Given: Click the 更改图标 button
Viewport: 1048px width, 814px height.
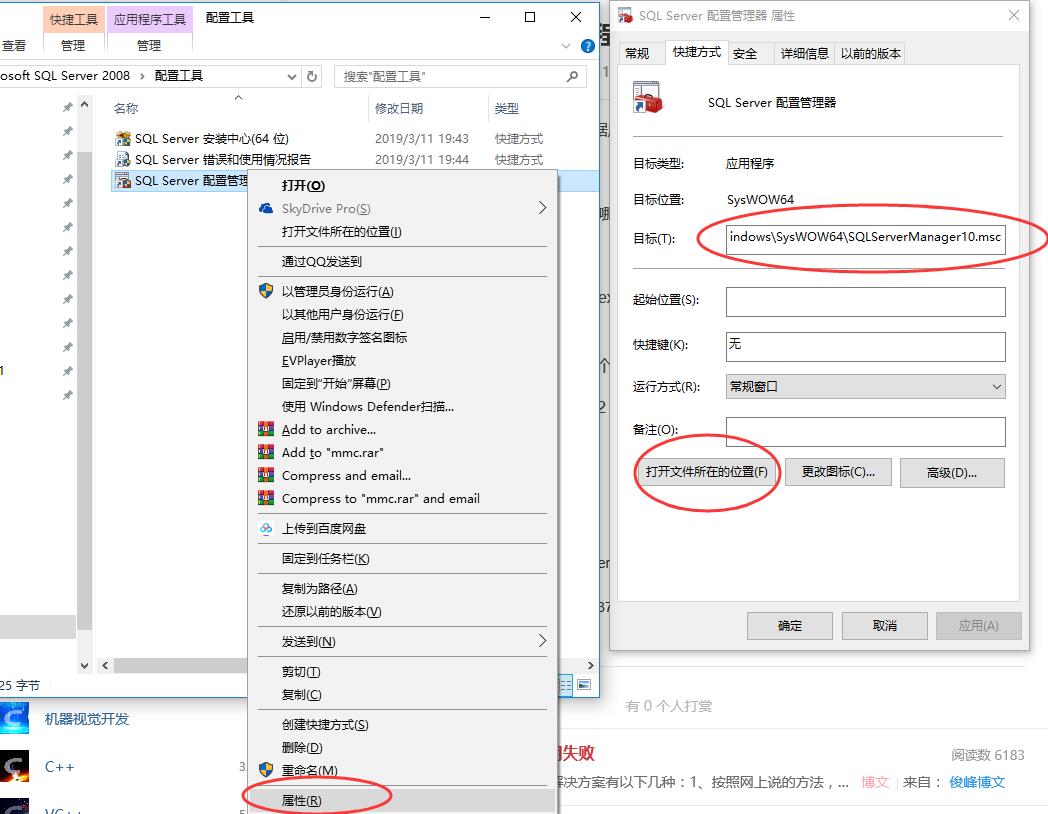Looking at the screenshot, I should (x=838, y=472).
